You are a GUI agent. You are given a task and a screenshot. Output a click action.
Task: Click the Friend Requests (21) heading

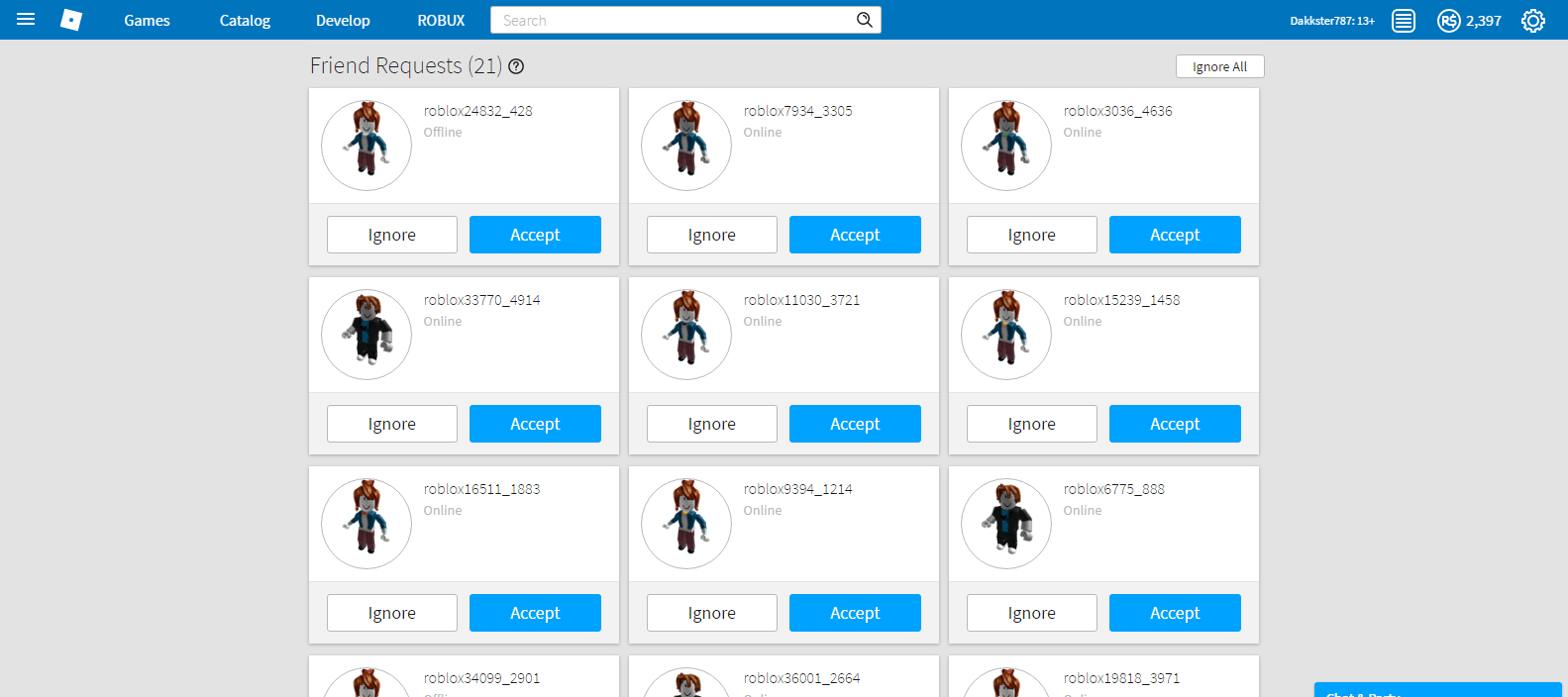406,65
